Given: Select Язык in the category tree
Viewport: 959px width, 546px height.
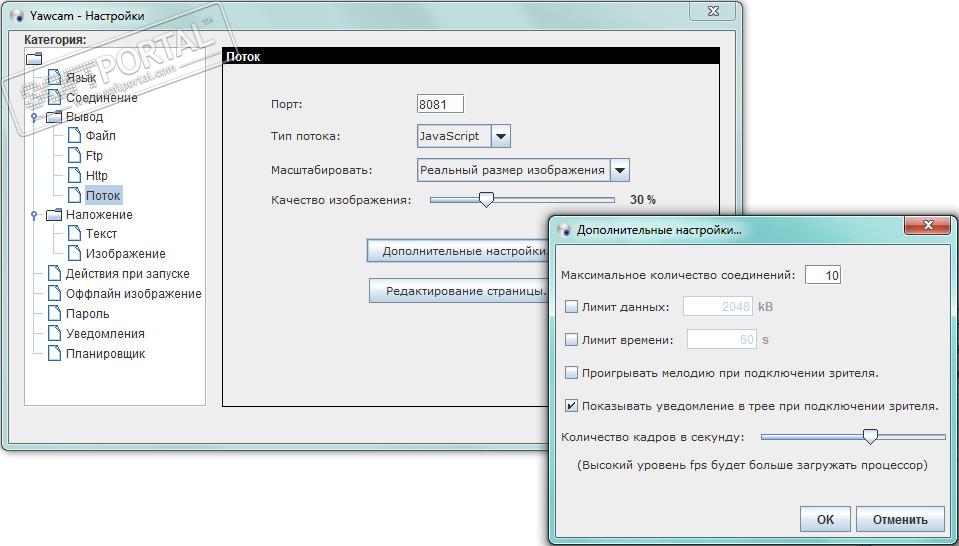Looking at the screenshot, I should [x=81, y=78].
